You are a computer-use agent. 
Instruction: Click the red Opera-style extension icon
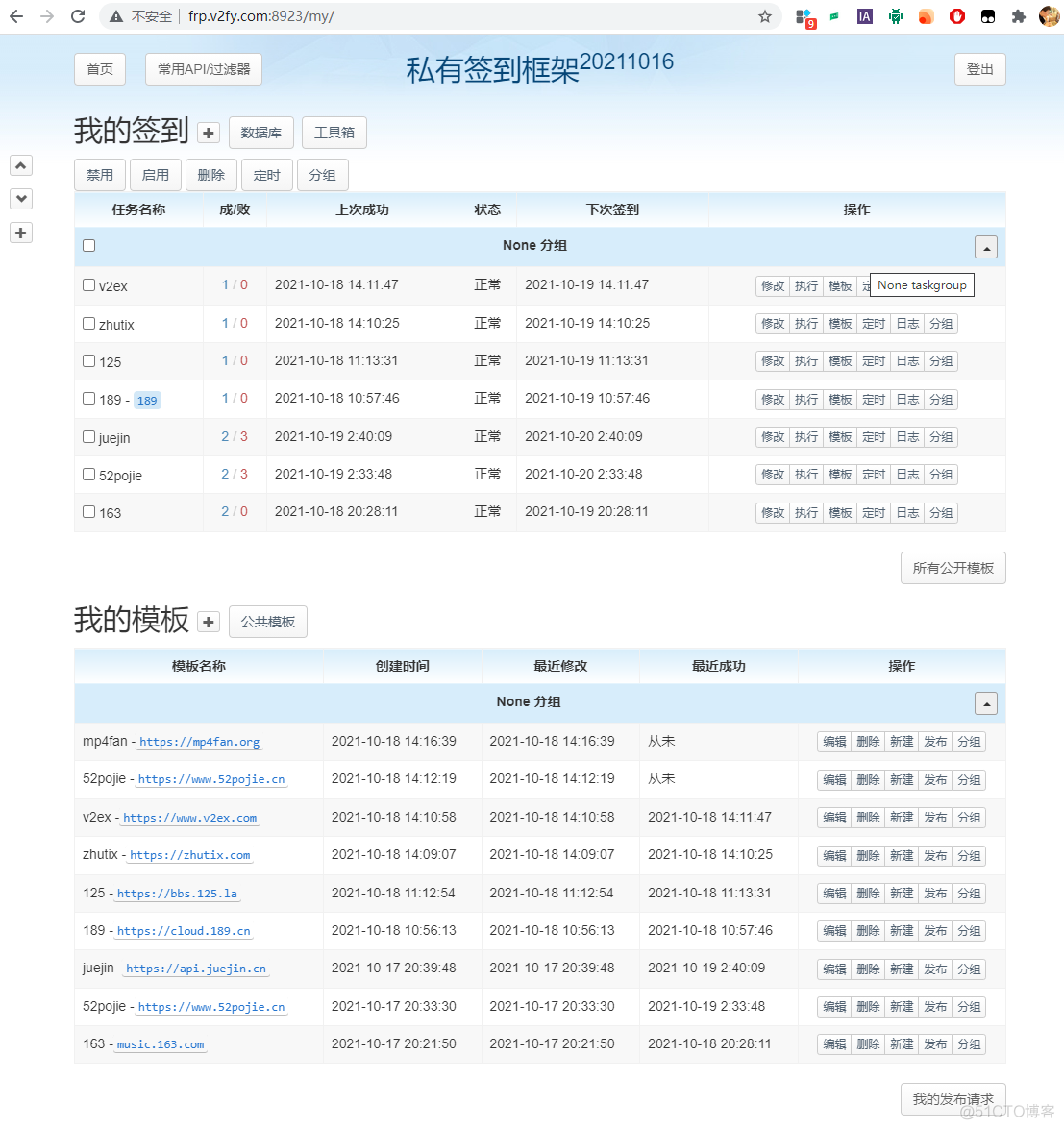click(x=956, y=15)
